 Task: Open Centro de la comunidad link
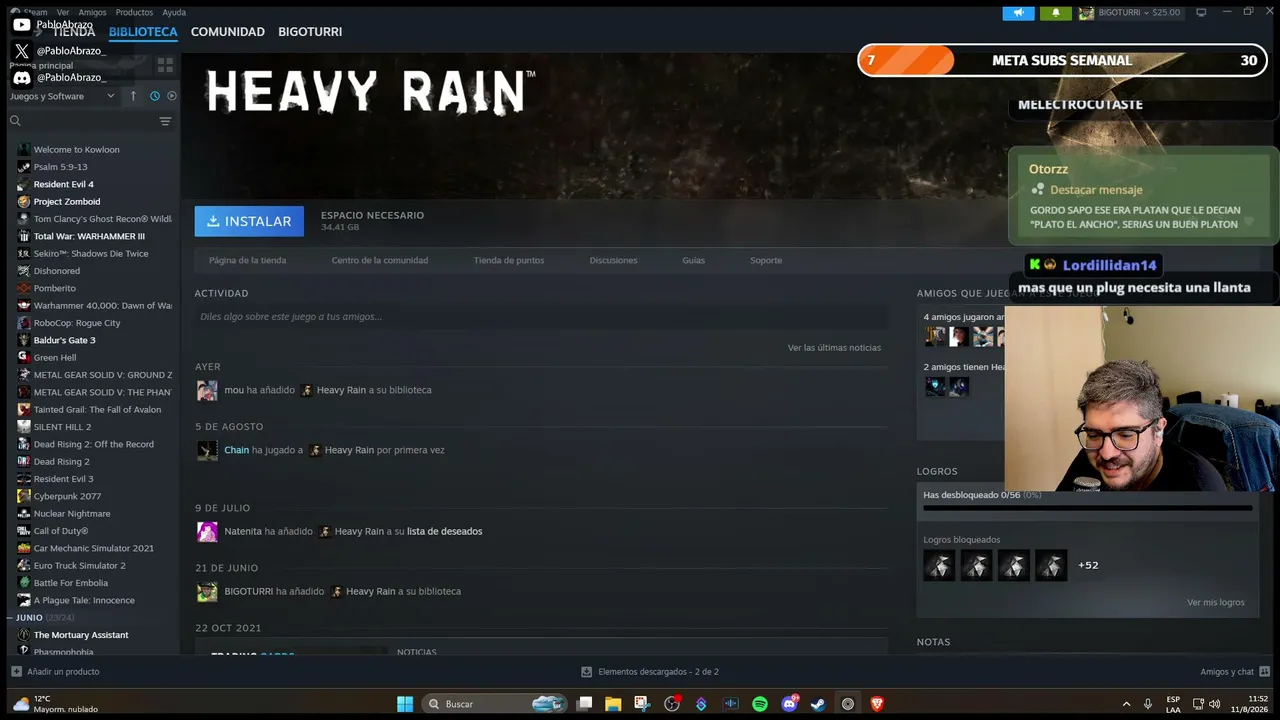click(380, 260)
